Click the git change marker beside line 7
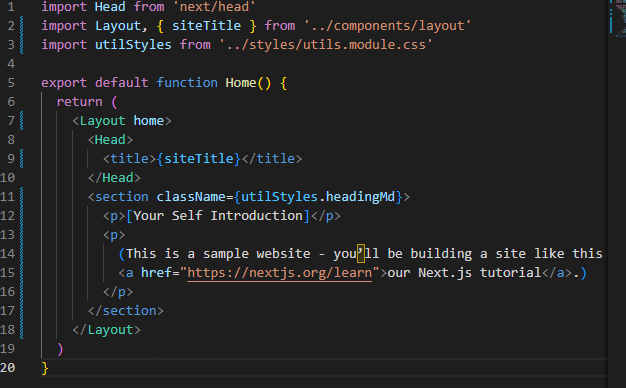The height and width of the screenshot is (388, 626). (x=22, y=121)
